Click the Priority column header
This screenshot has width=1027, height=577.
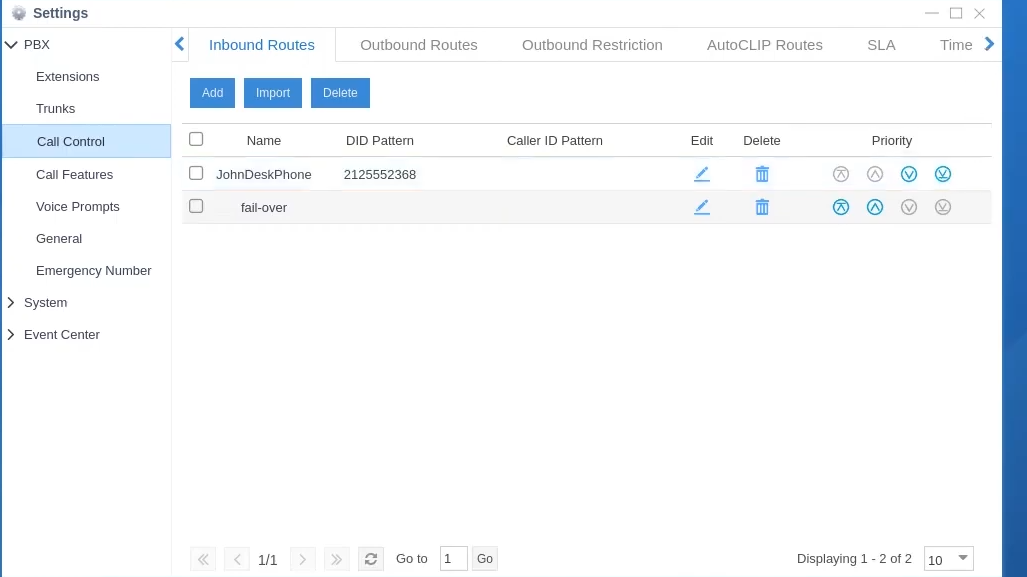point(891,141)
